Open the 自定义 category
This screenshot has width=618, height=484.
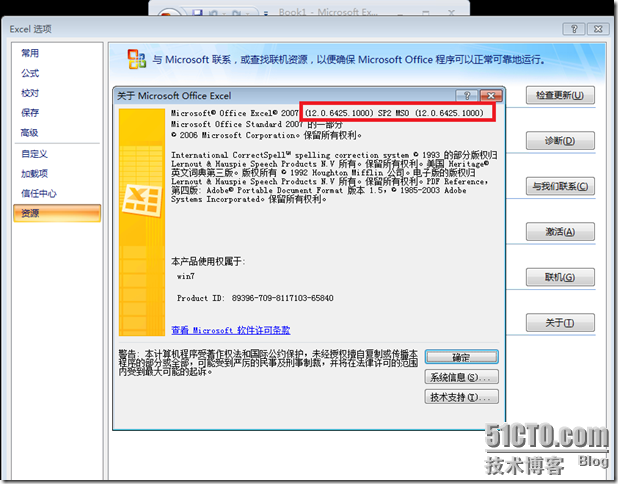(x=34, y=154)
